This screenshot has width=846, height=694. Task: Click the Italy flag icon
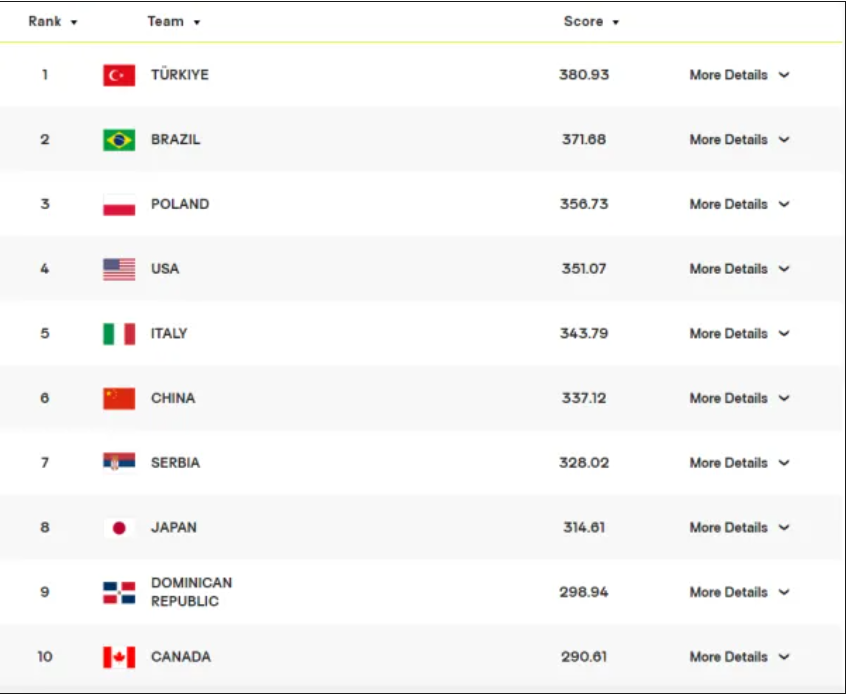pos(119,334)
